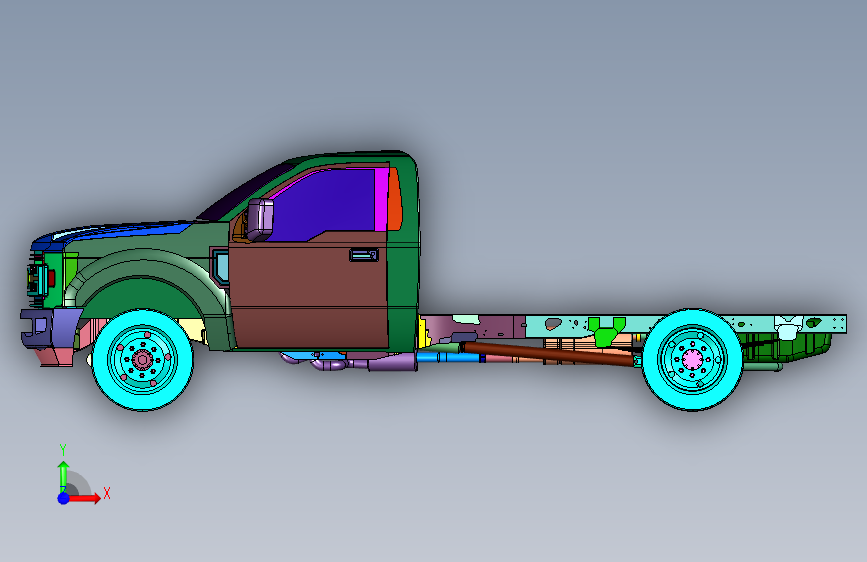The height and width of the screenshot is (562, 867).
Task: Pick the front wheel hub center
Action: click(x=143, y=360)
